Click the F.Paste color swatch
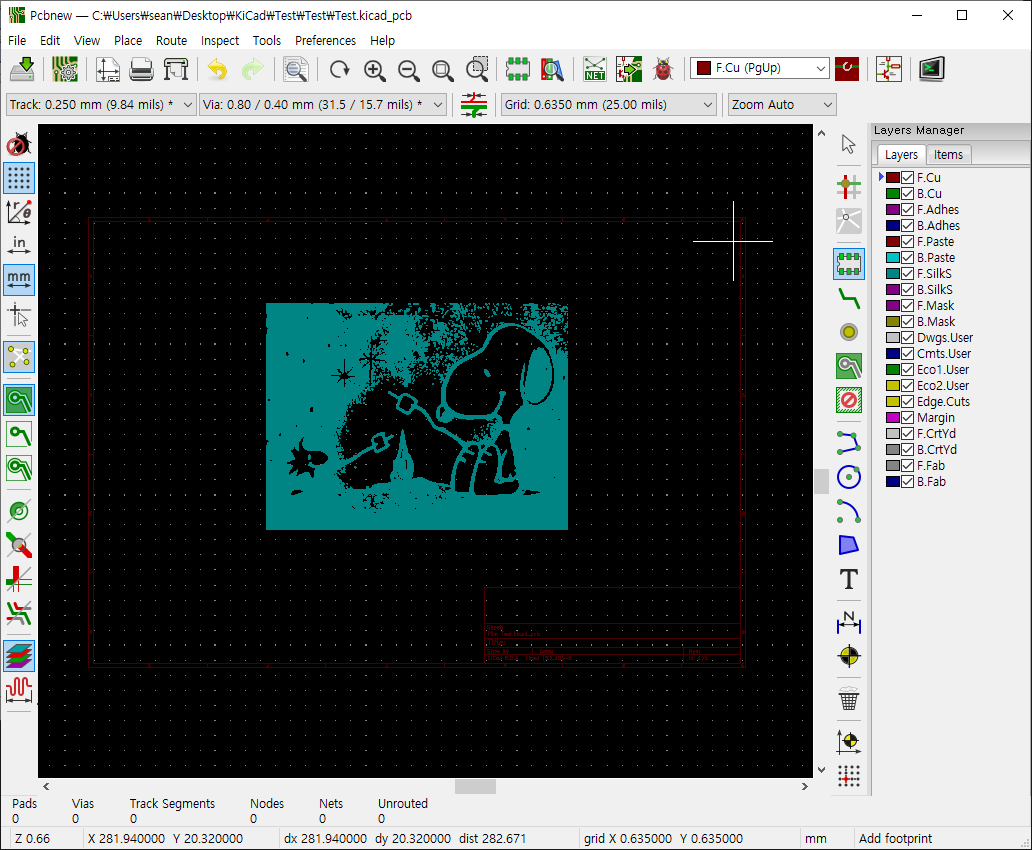 892,242
